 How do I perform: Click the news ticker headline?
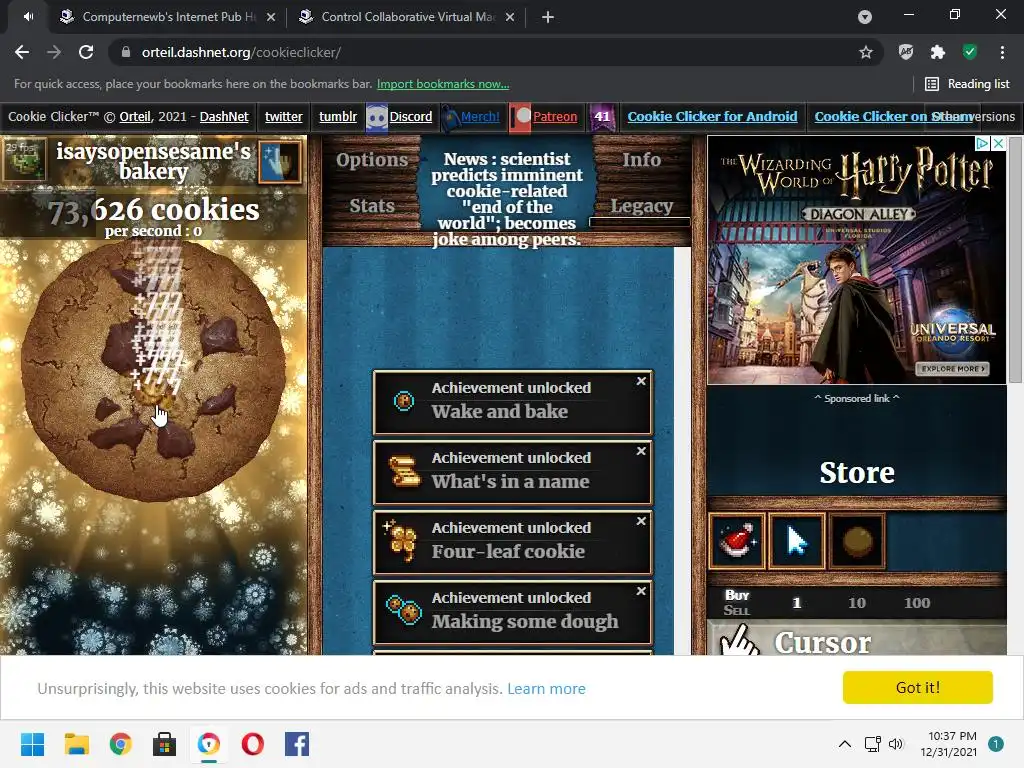point(506,199)
